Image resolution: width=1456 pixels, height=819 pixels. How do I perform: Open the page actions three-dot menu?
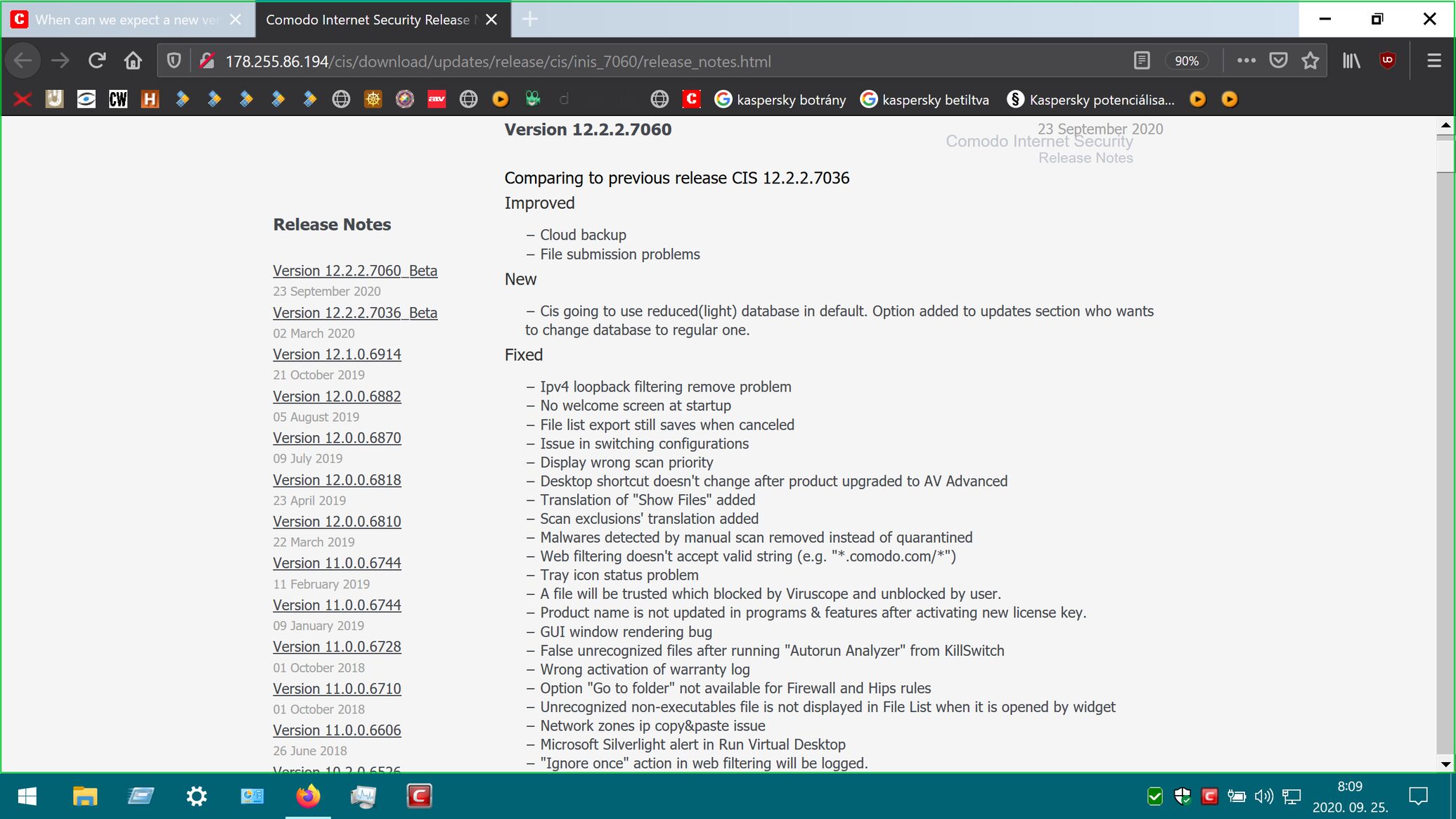click(1246, 61)
